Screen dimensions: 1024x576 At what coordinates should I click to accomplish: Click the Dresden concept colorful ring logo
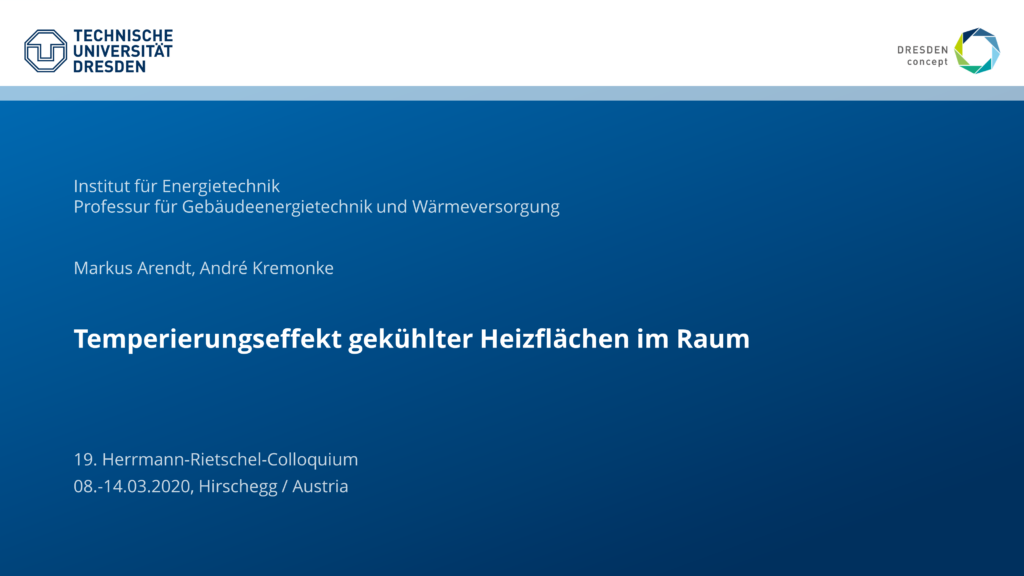point(976,51)
